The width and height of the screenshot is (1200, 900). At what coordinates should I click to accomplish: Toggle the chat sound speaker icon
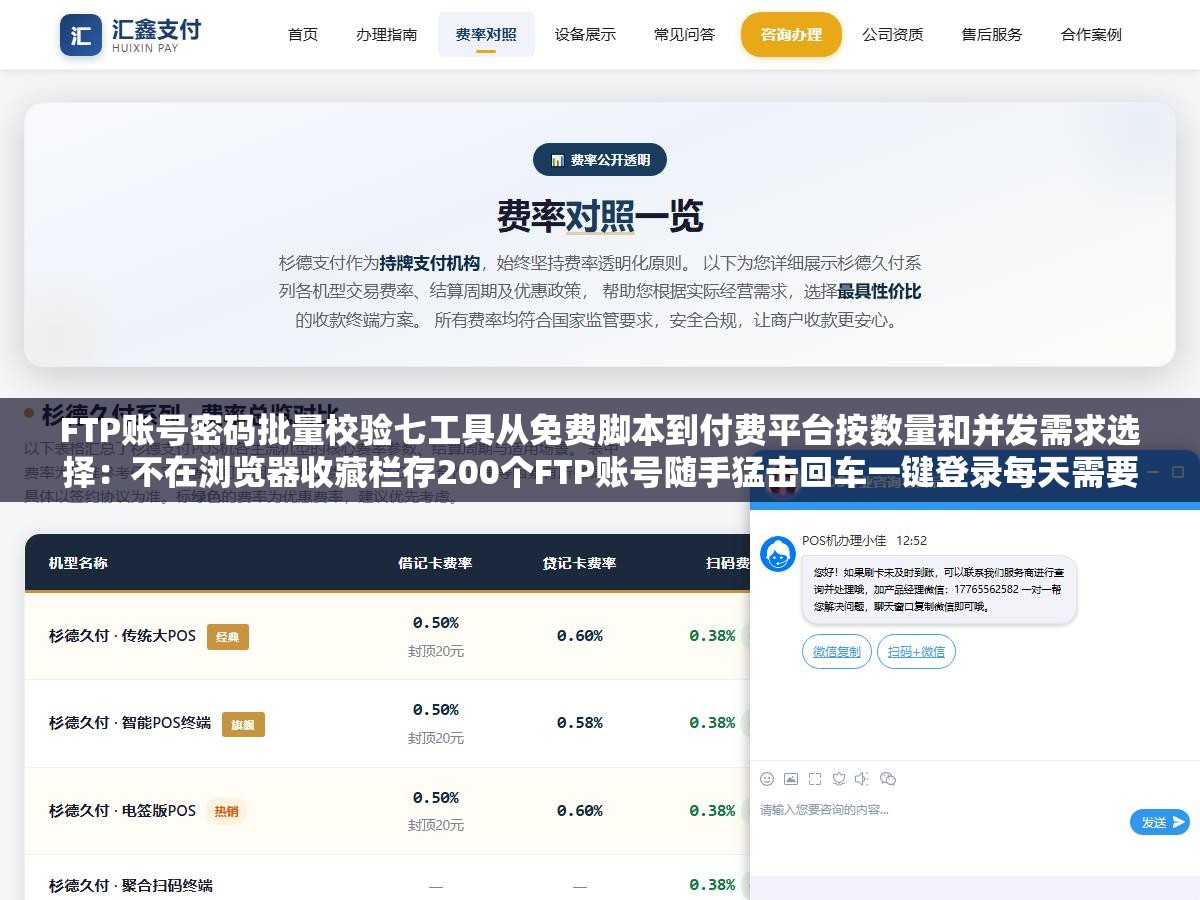coord(863,779)
